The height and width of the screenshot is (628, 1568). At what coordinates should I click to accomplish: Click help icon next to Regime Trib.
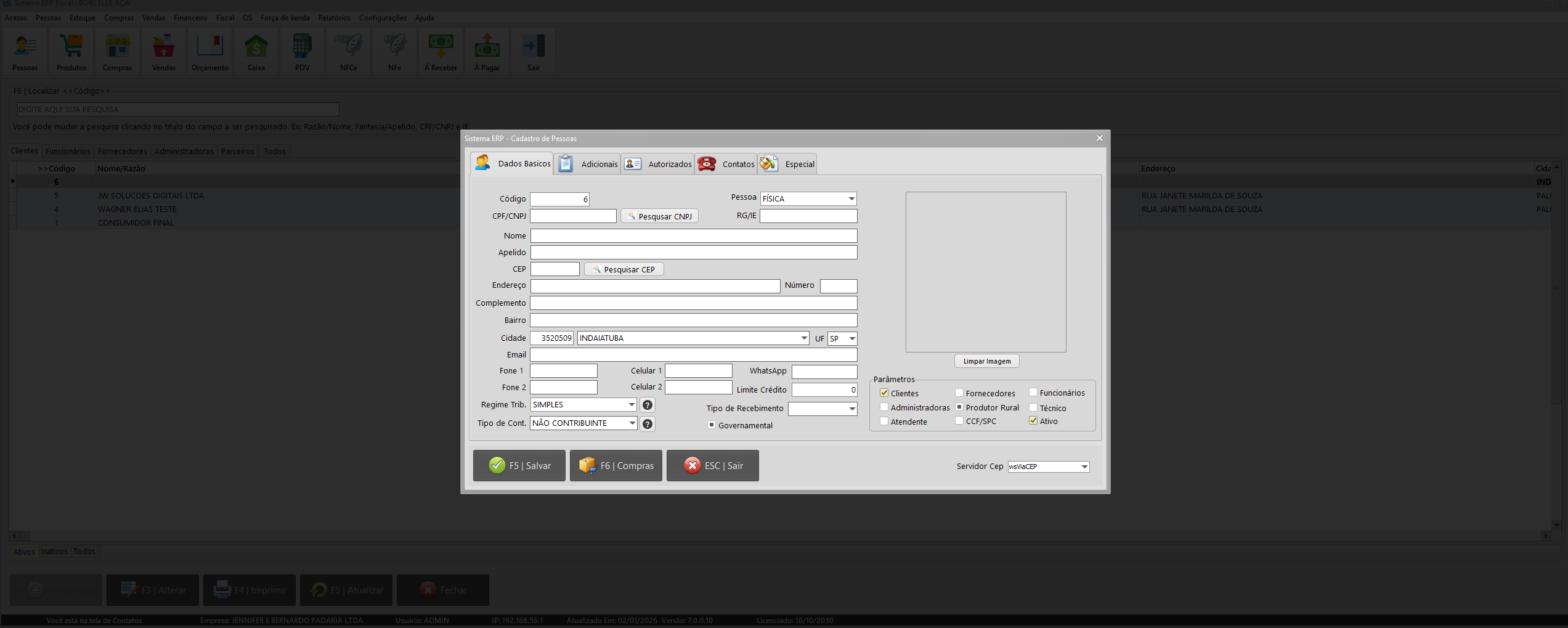pos(648,405)
